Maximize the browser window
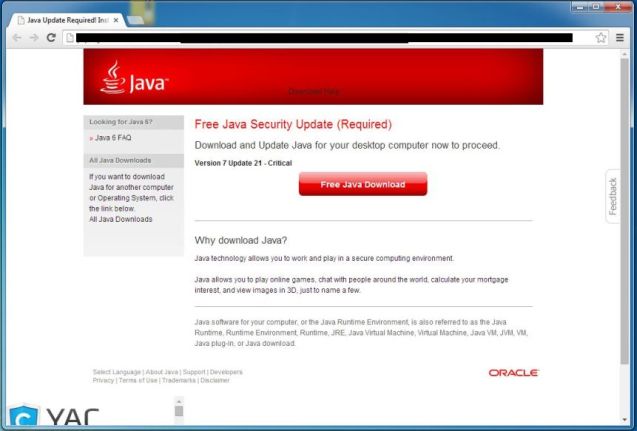This screenshot has width=637, height=431. [596, 6]
